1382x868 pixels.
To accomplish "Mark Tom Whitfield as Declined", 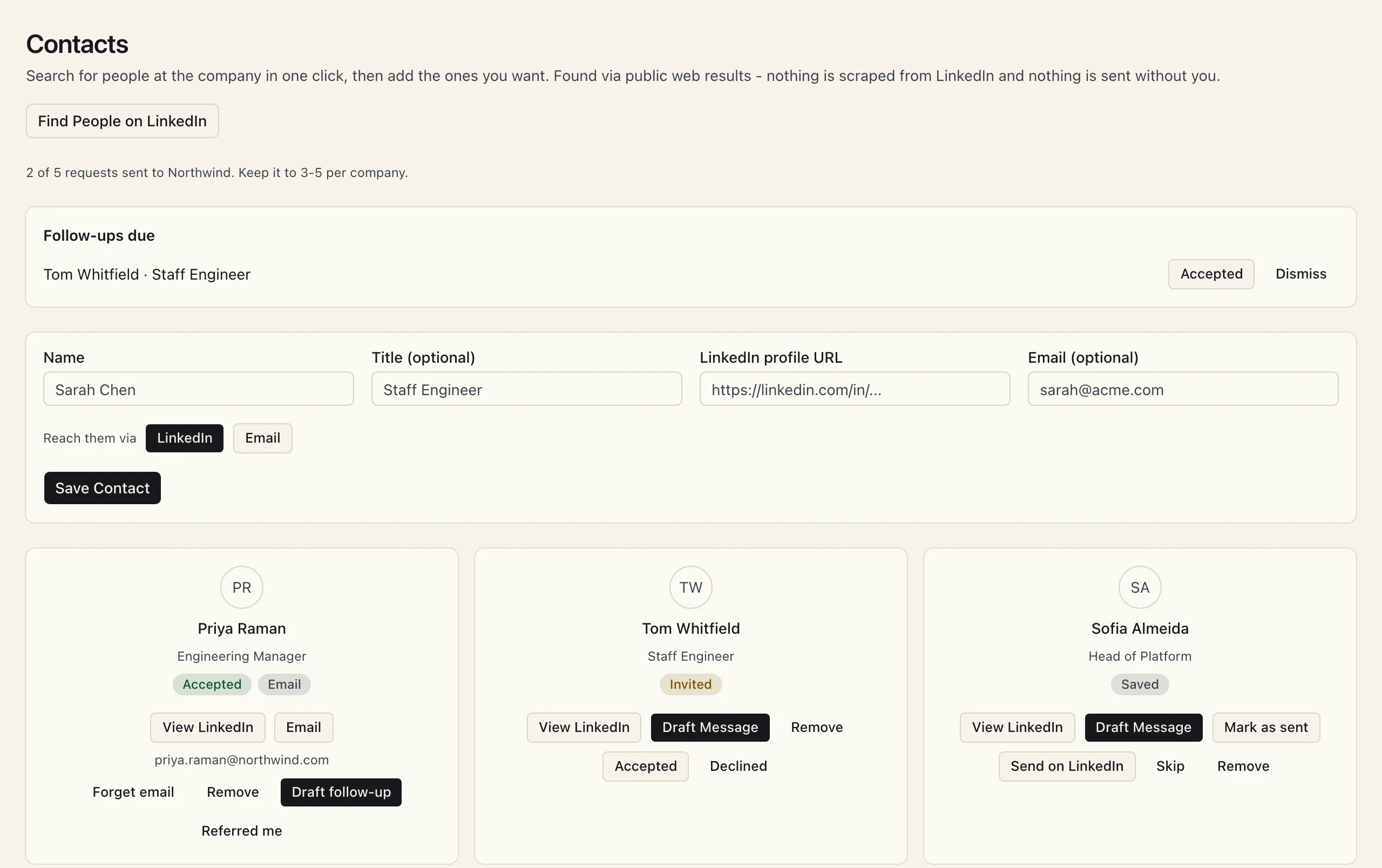I will [x=738, y=767].
